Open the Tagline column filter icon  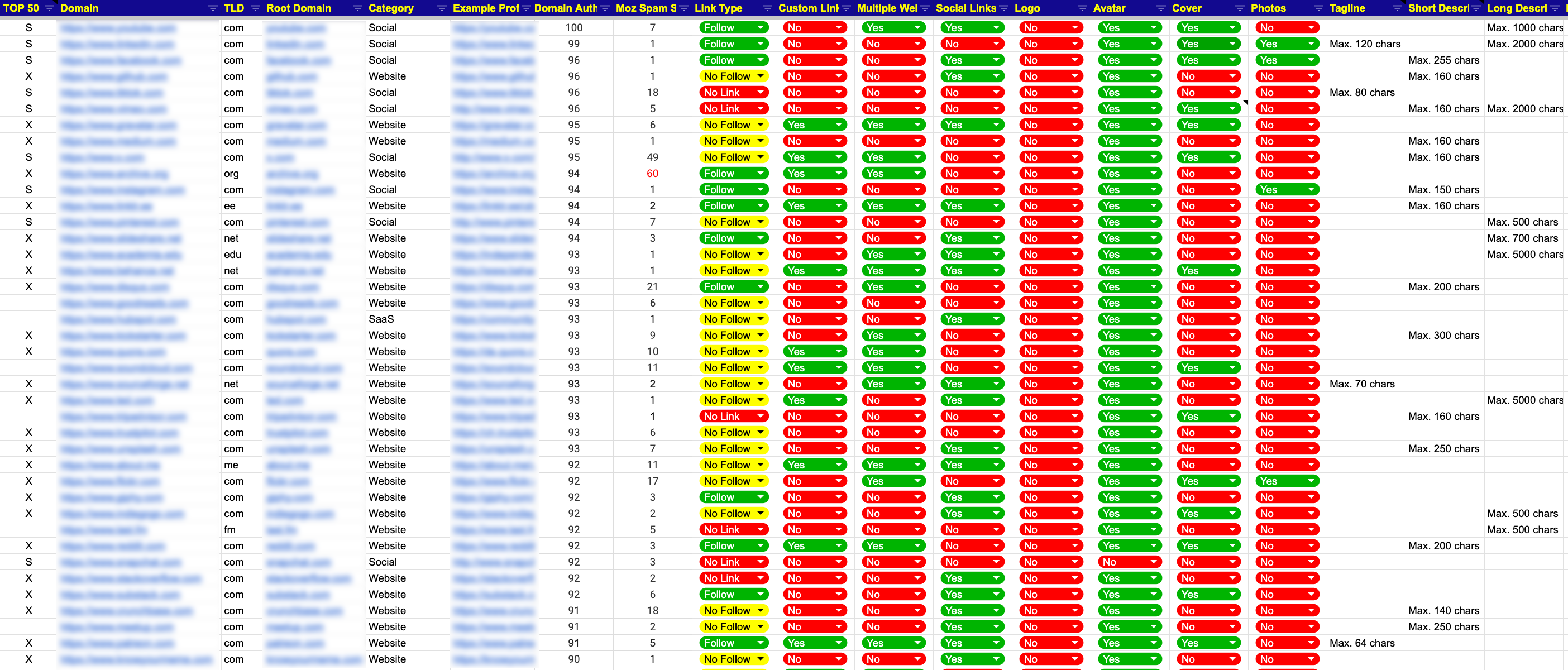1397,8
